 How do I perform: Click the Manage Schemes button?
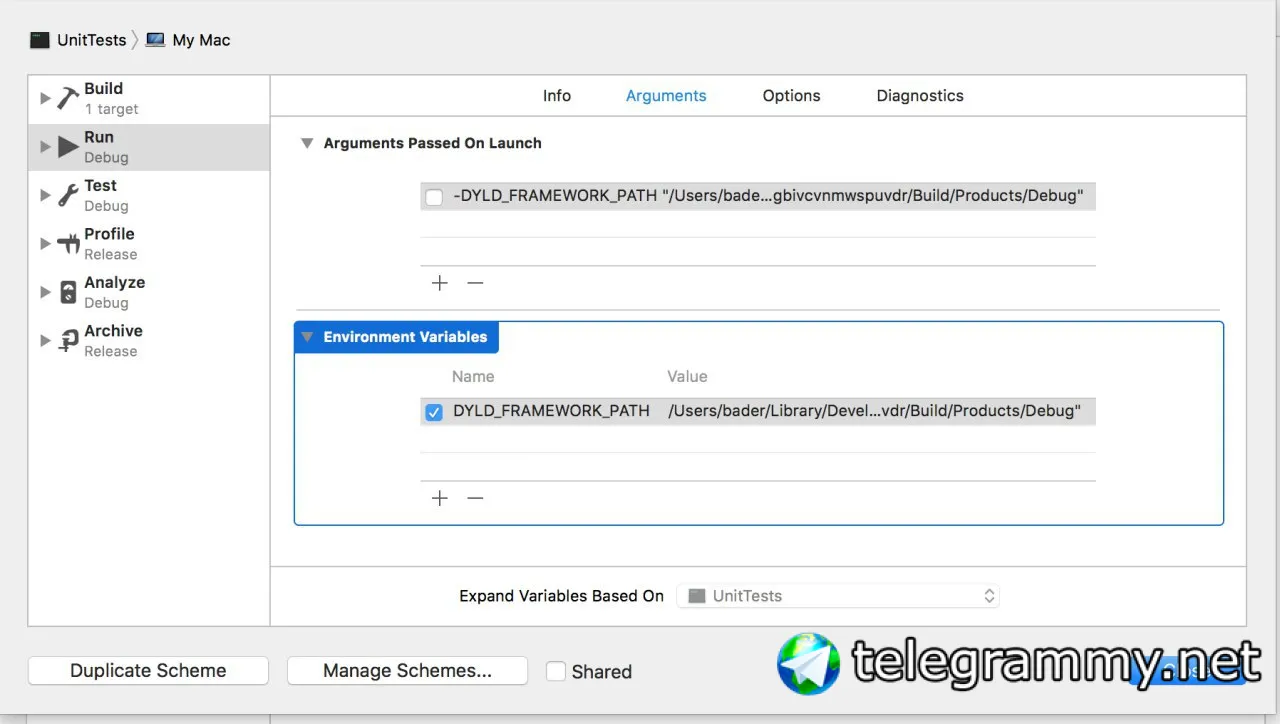pyautogui.click(x=407, y=671)
